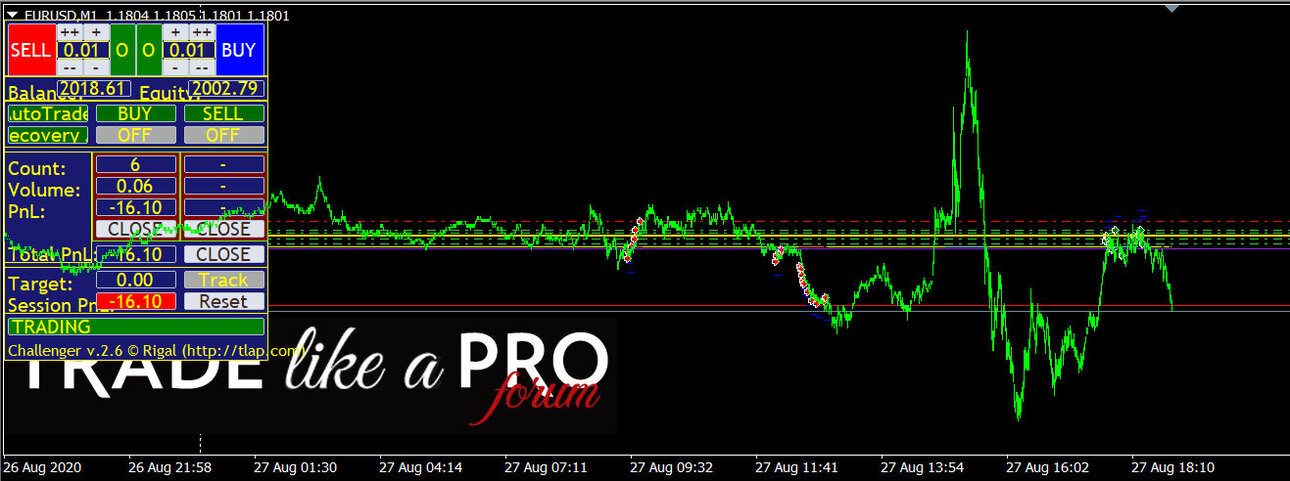Toggle Recovery OFF for sell side

tap(223, 135)
